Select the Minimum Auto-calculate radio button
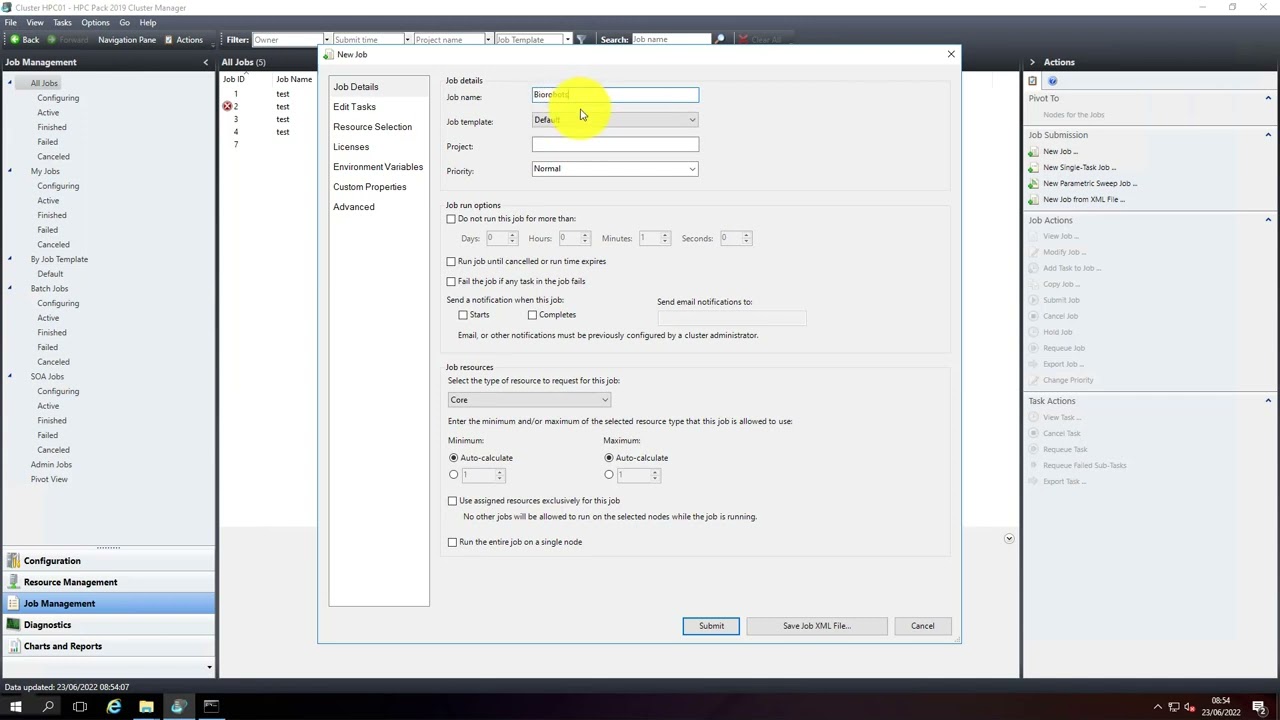 coord(453,458)
